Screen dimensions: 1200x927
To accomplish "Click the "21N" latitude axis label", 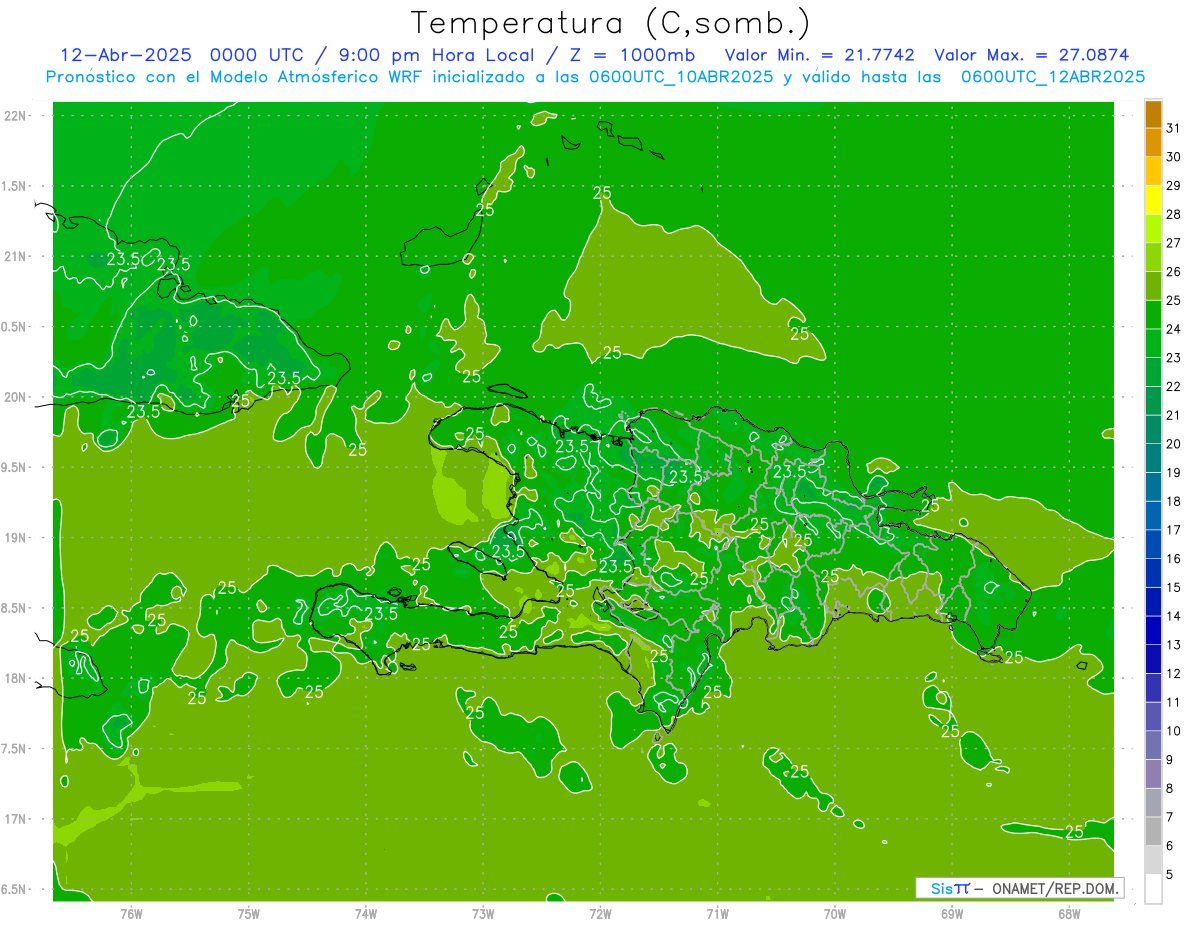I will [16, 256].
